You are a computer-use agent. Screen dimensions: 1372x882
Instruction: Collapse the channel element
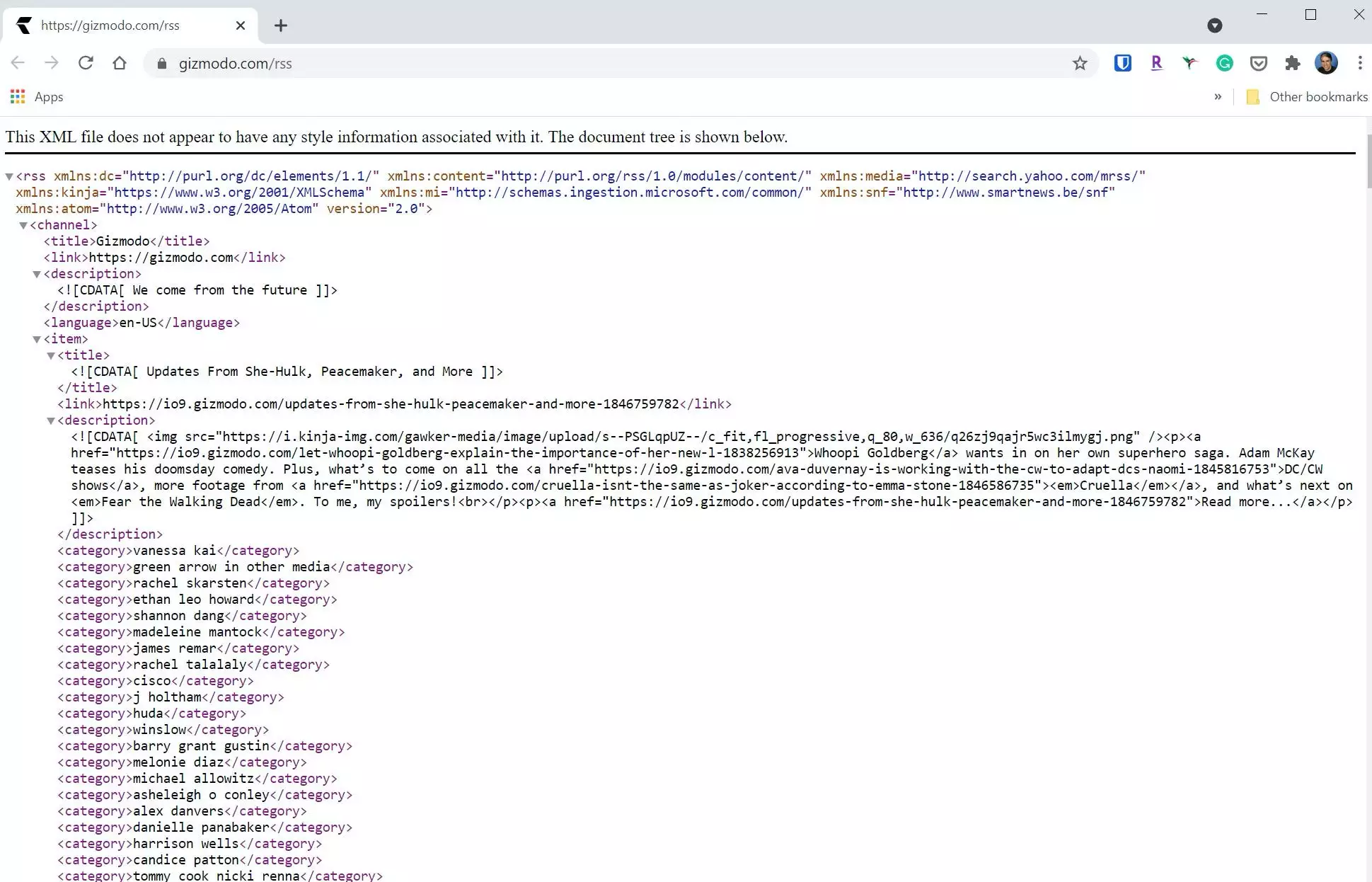click(x=23, y=225)
